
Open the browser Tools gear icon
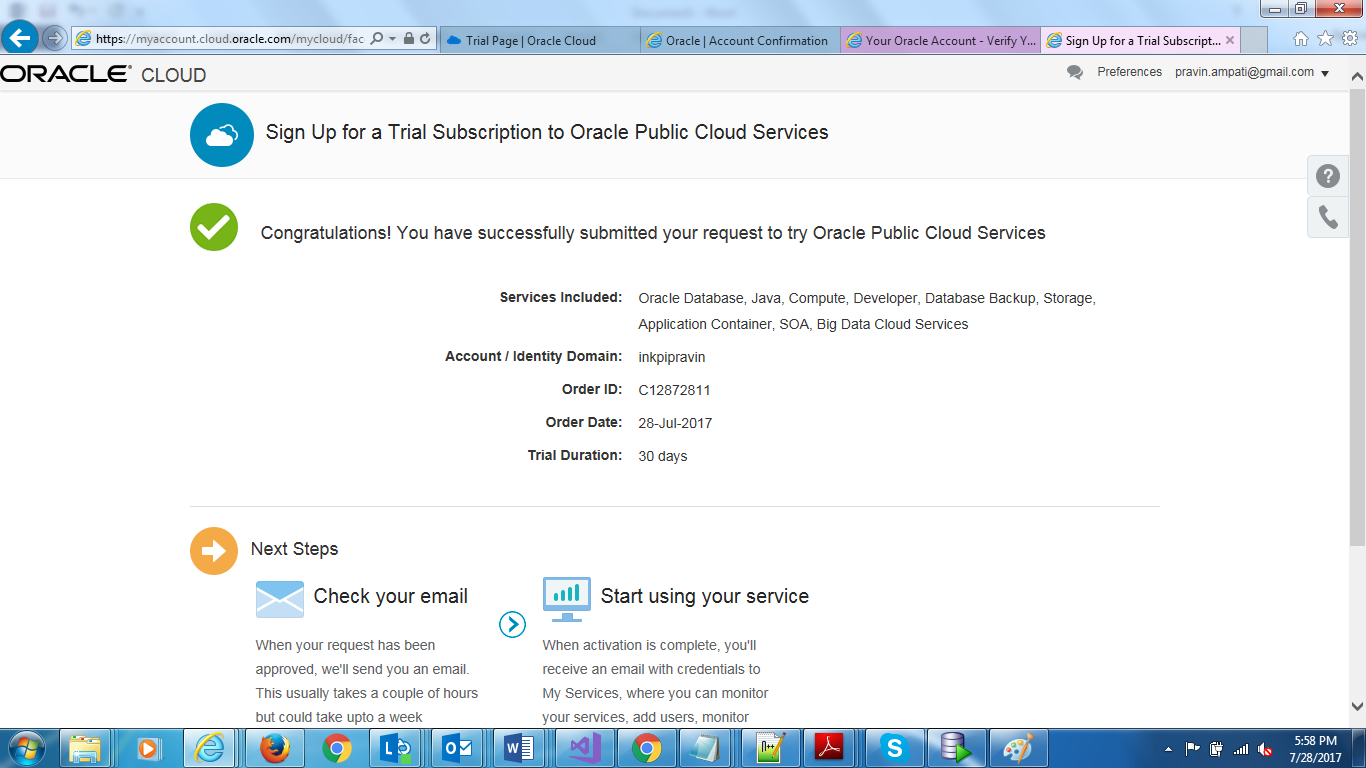[1352, 40]
